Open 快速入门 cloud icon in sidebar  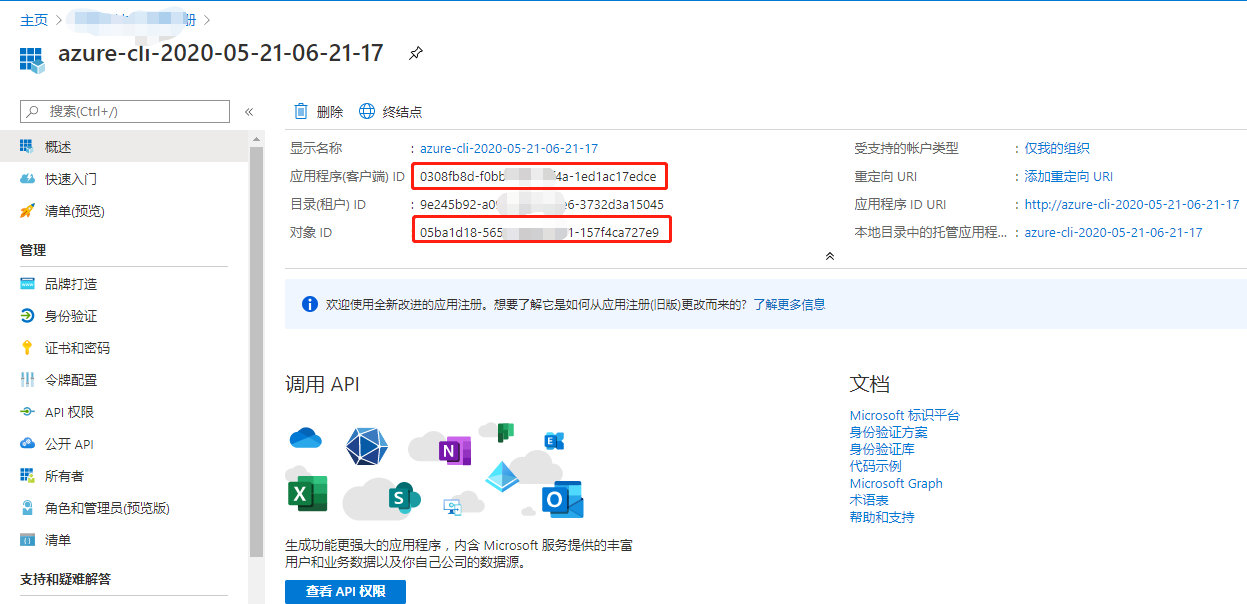pyautogui.click(x=27, y=179)
